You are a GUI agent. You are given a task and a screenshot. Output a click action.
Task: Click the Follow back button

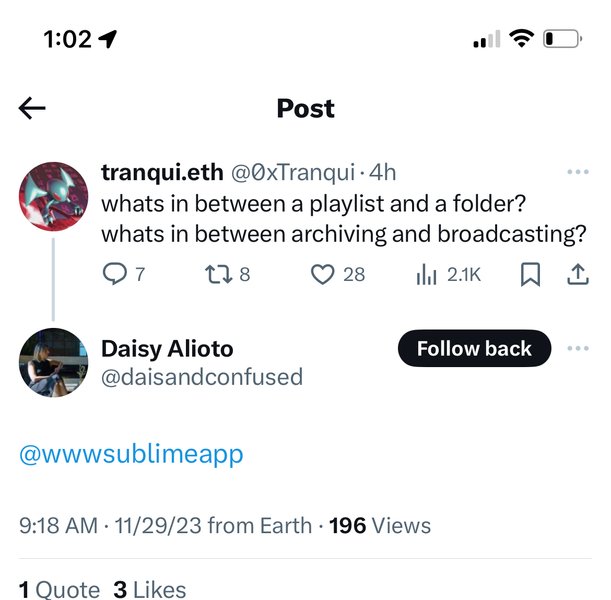(474, 348)
